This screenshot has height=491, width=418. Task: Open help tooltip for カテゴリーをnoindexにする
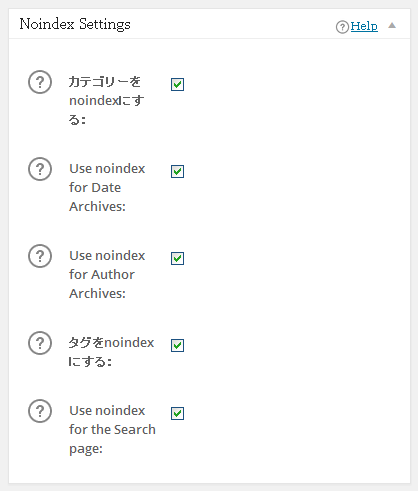pyautogui.click(x=40, y=82)
